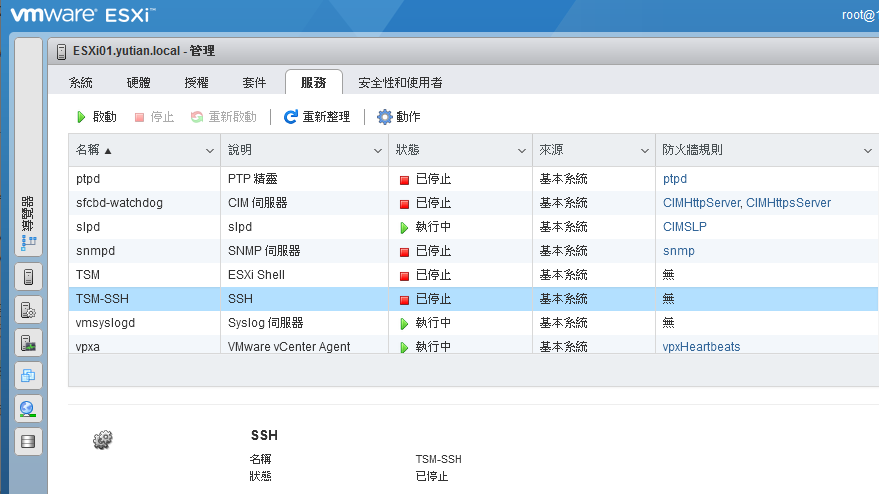Expand the Name (名稱) column dropdown
Image resolution: width=879 pixels, height=494 pixels.
tap(210, 151)
